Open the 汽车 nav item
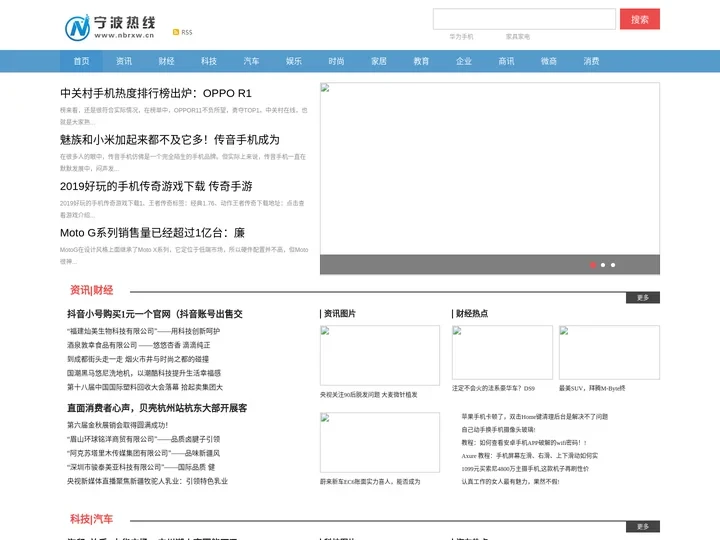 (251, 61)
